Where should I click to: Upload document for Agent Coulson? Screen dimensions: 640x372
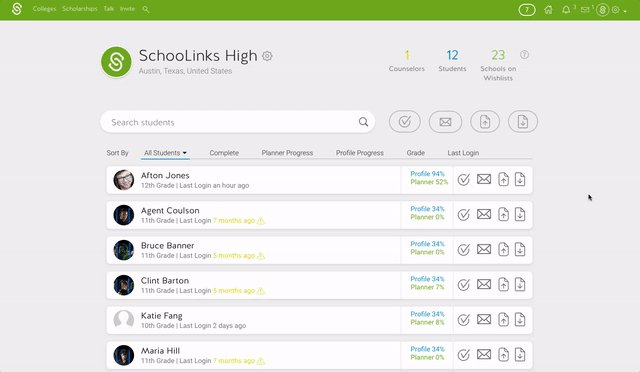pos(503,214)
